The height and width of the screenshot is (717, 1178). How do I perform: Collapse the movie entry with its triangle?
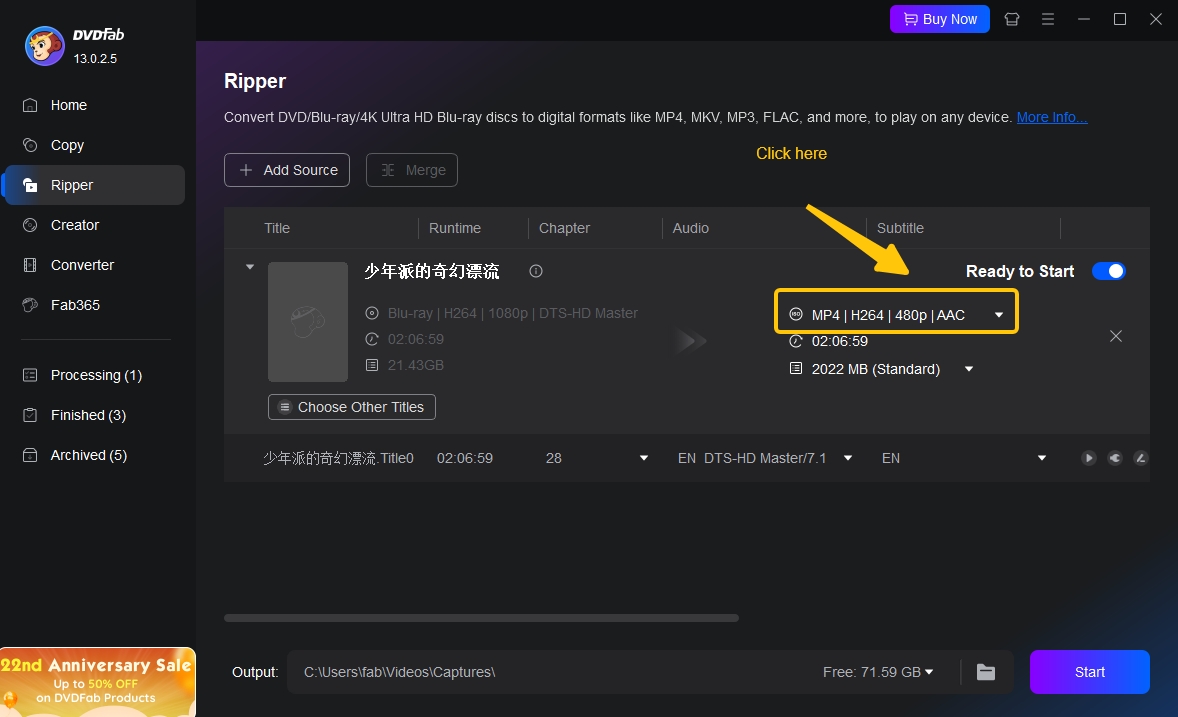(249, 267)
